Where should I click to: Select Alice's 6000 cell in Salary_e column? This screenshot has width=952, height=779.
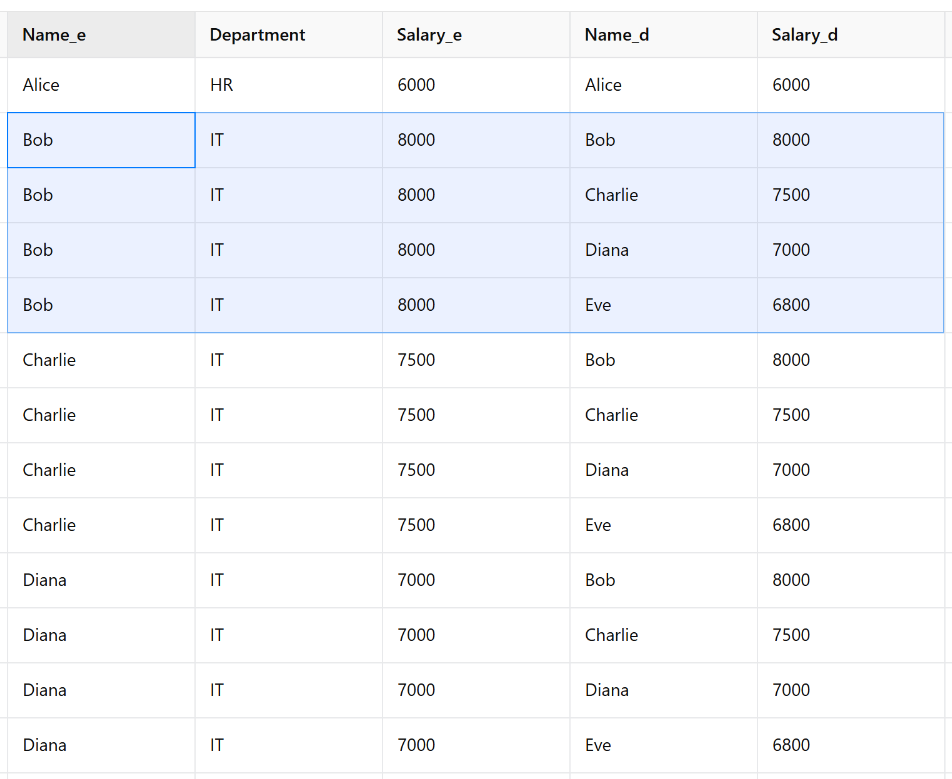point(476,85)
